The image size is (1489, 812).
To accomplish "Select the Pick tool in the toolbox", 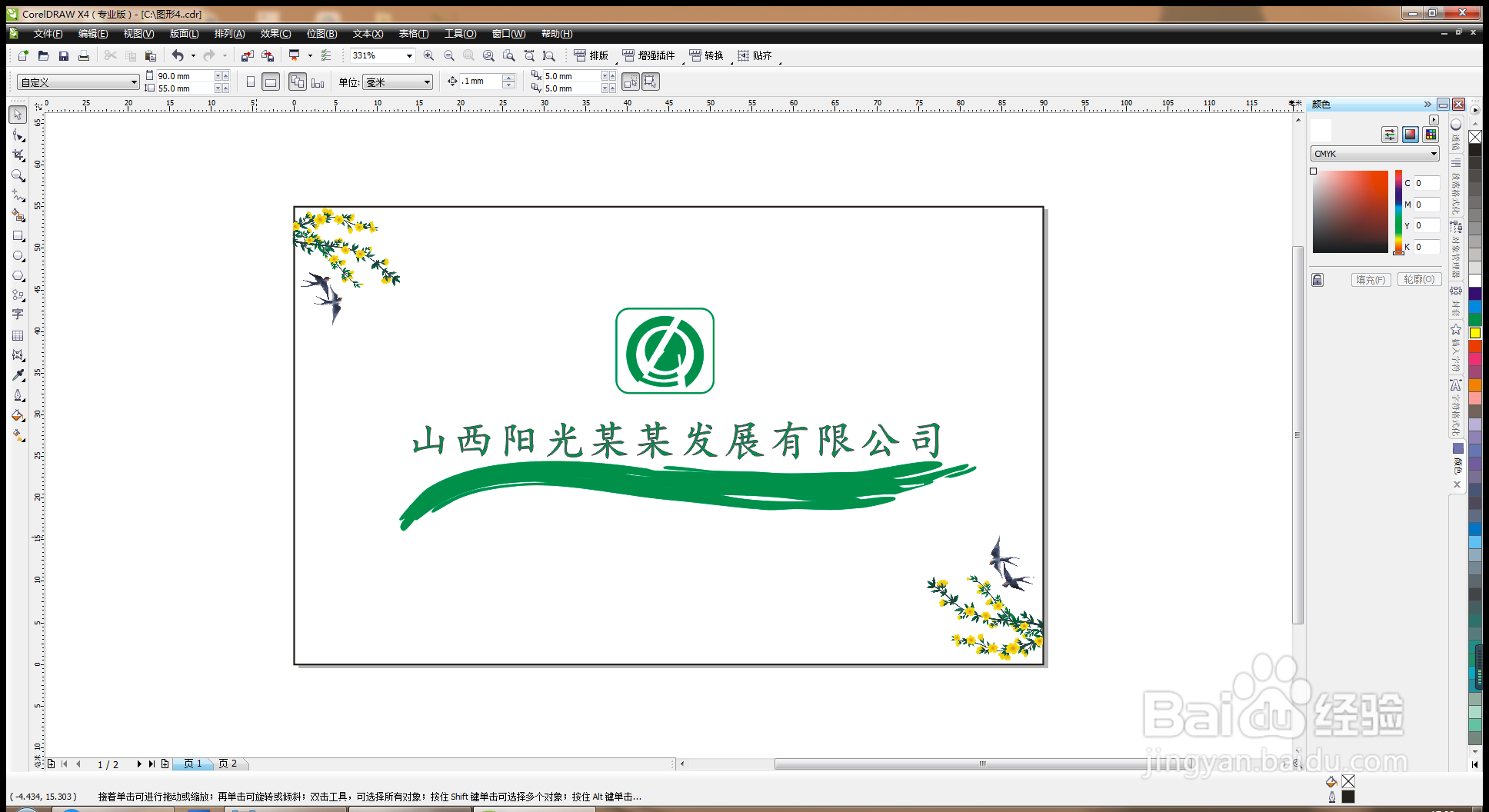I will click(x=18, y=115).
